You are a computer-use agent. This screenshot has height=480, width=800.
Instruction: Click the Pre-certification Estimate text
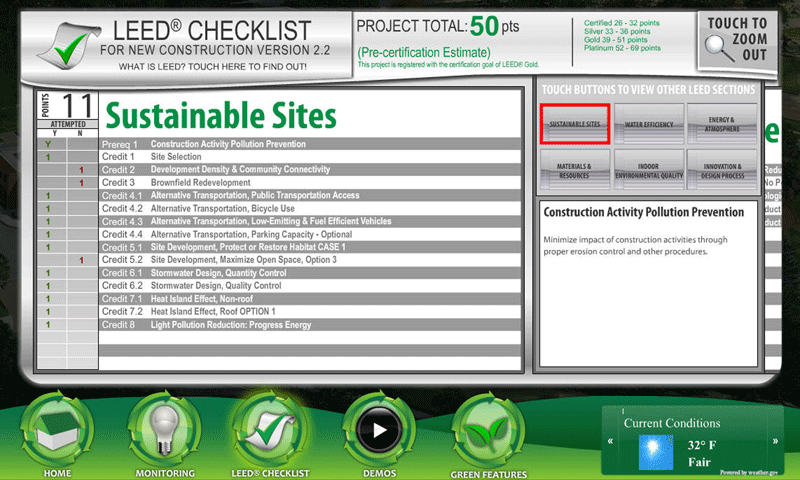pos(424,53)
